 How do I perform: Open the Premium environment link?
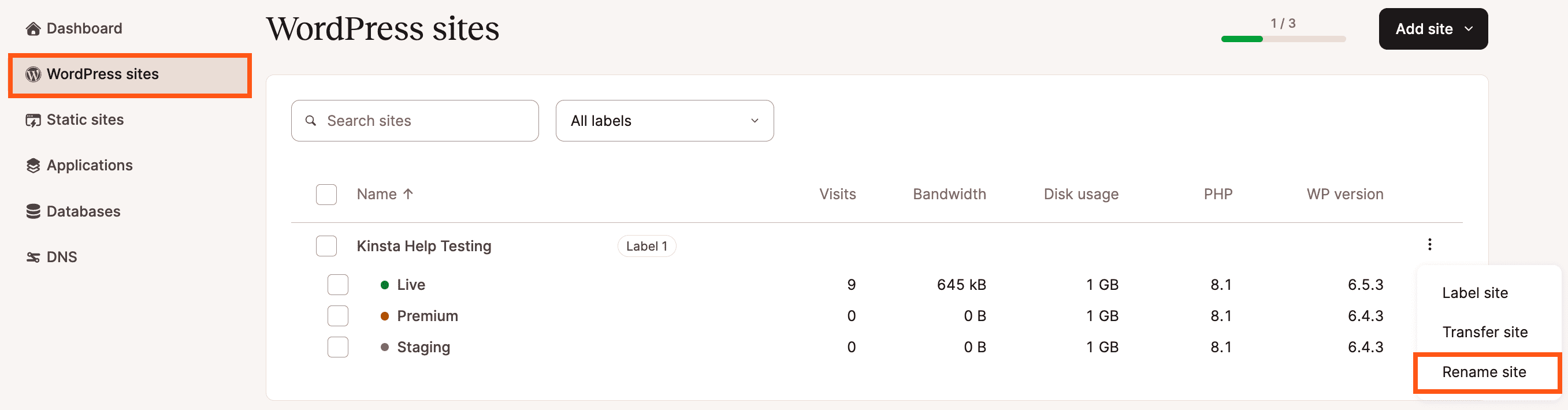pyautogui.click(x=428, y=316)
